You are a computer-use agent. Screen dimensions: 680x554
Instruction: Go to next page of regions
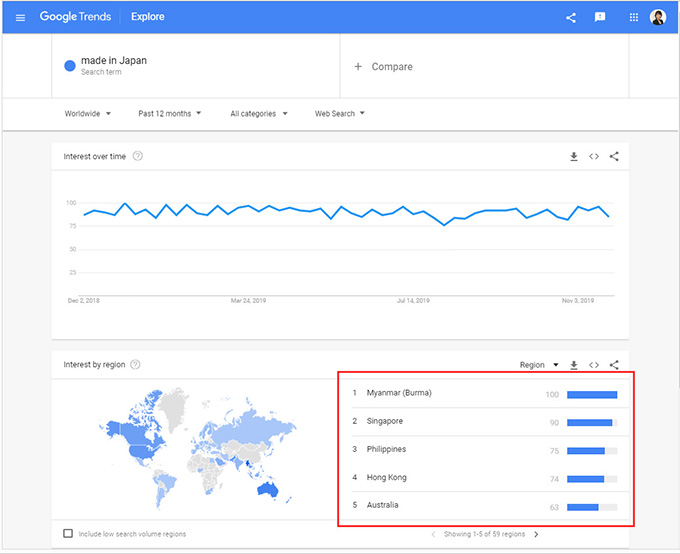tap(536, 534)
